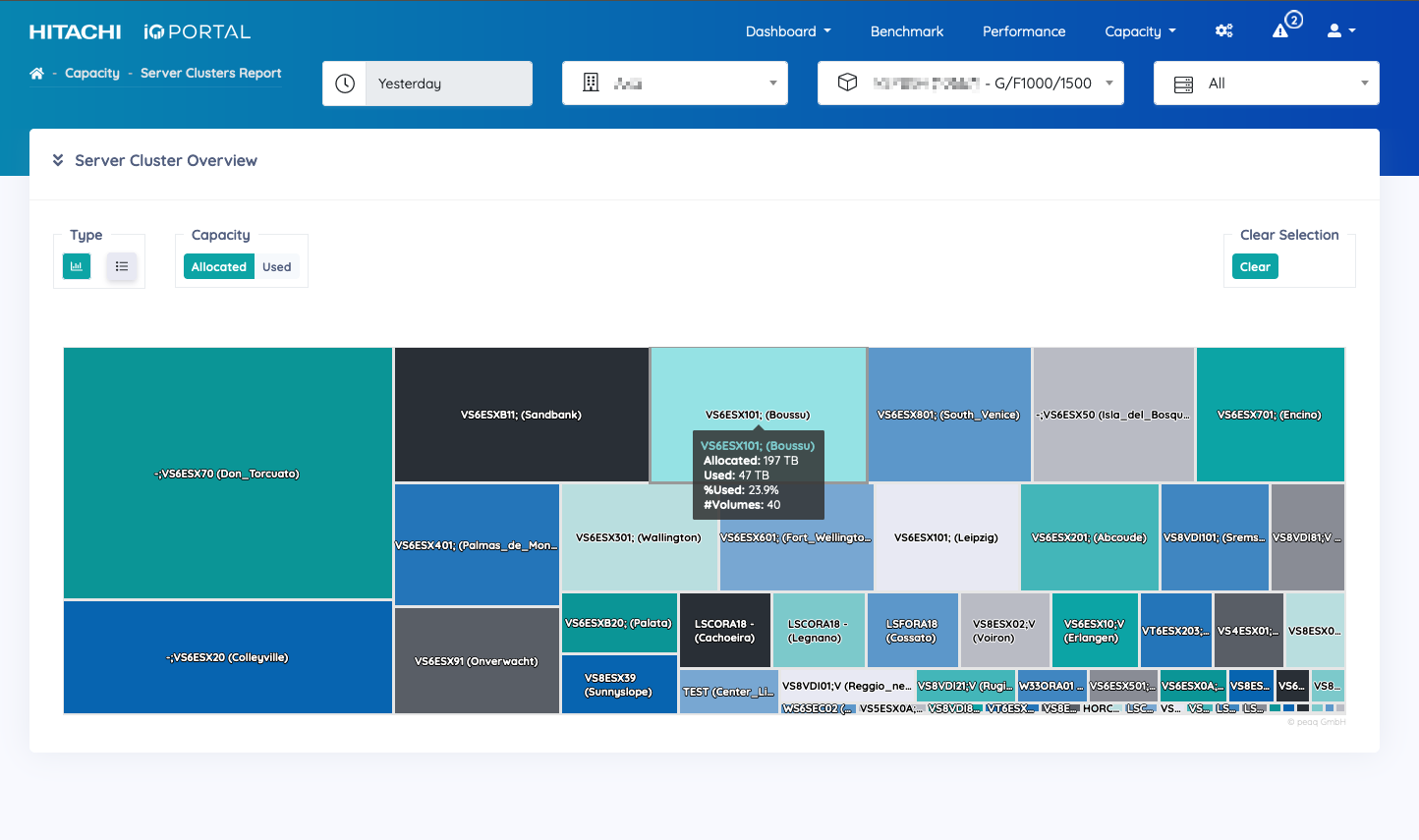
Task: Collapse the Server Cluster Overview section
Action: [57, 159]
